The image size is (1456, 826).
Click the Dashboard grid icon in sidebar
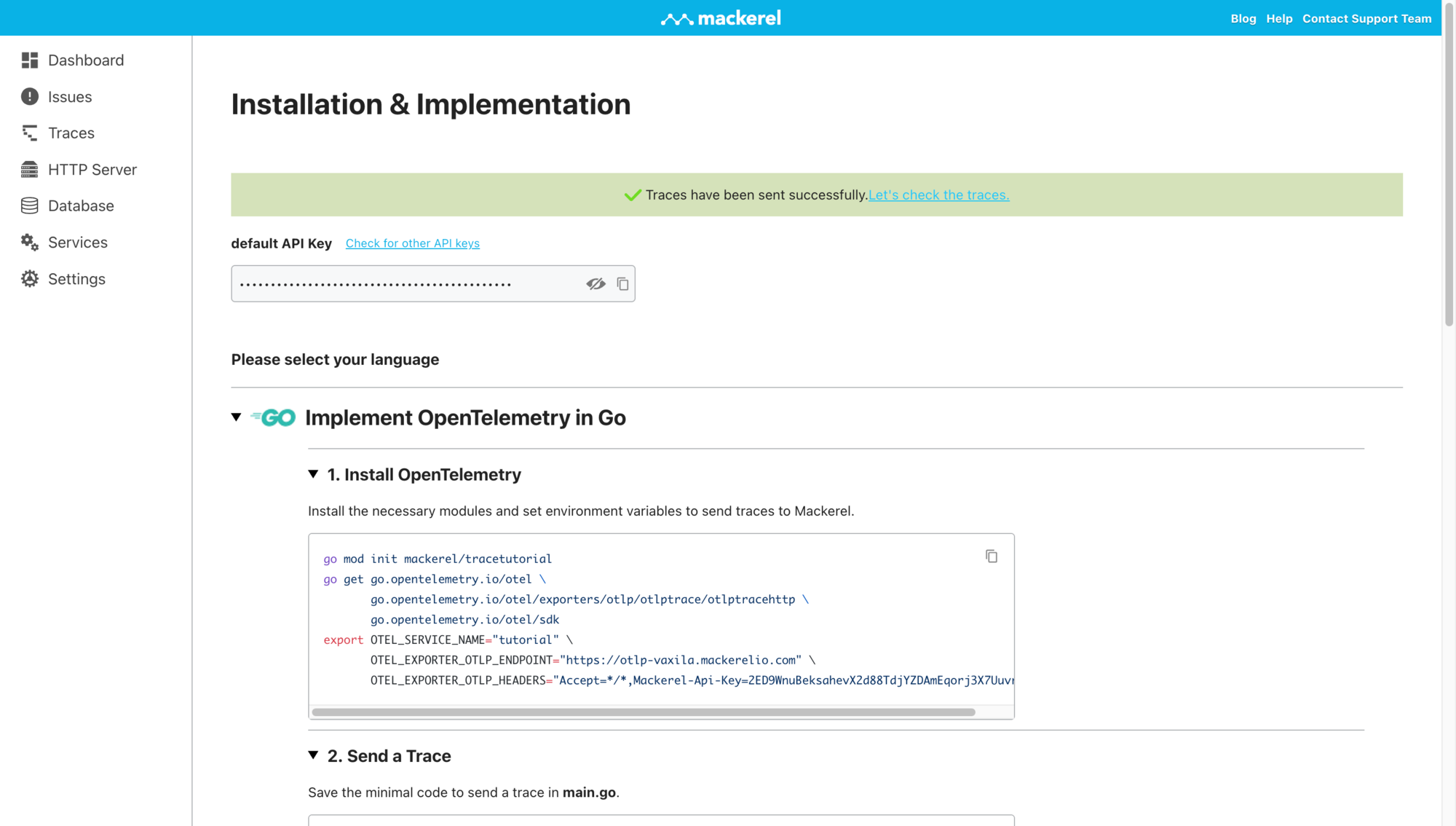(29, 60)
